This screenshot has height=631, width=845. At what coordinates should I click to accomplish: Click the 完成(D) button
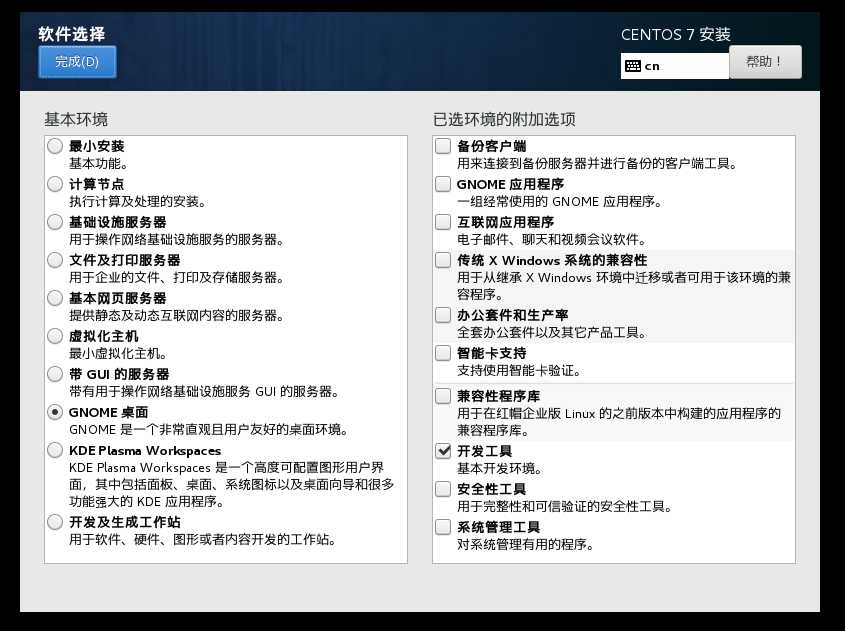77,62
